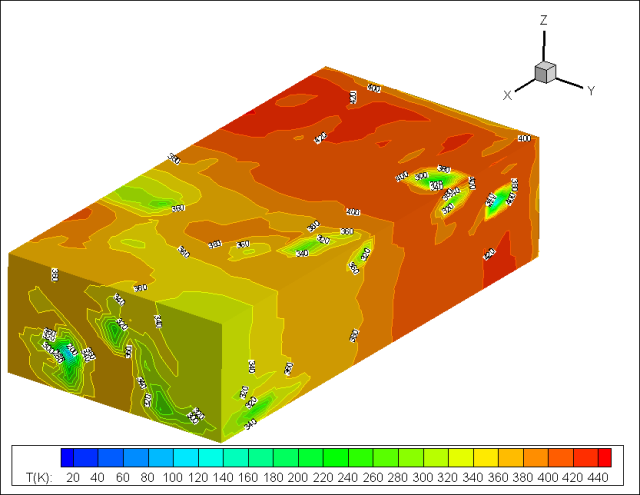This screenshot has height=495, width=640.
Task: Click the legend value 340
Action: (471, 479)
